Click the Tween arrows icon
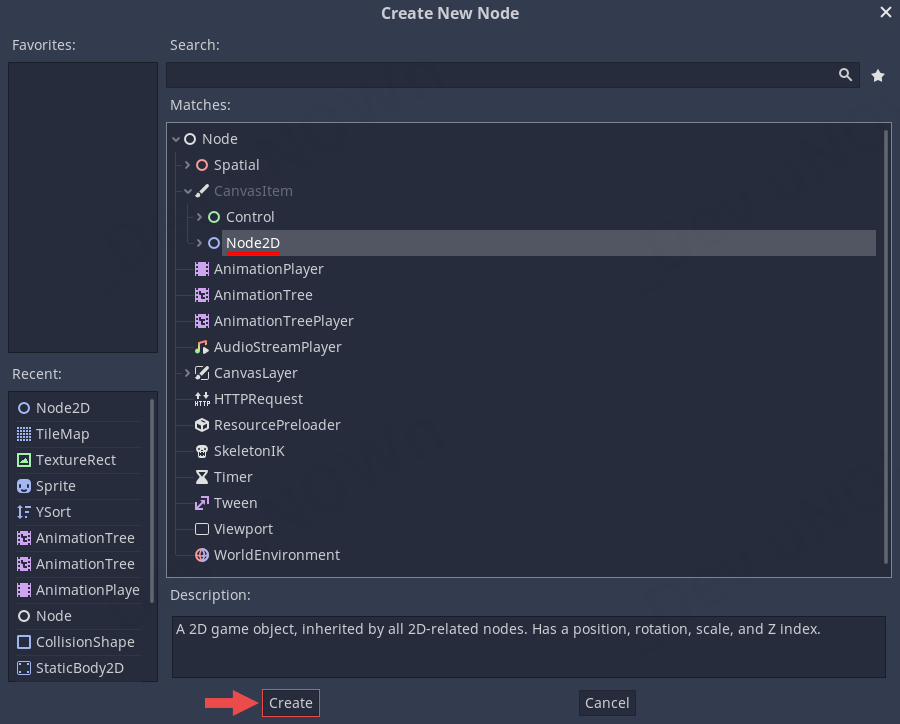The width and height of the screenshot is (900, 724). (x=202, y=503)
